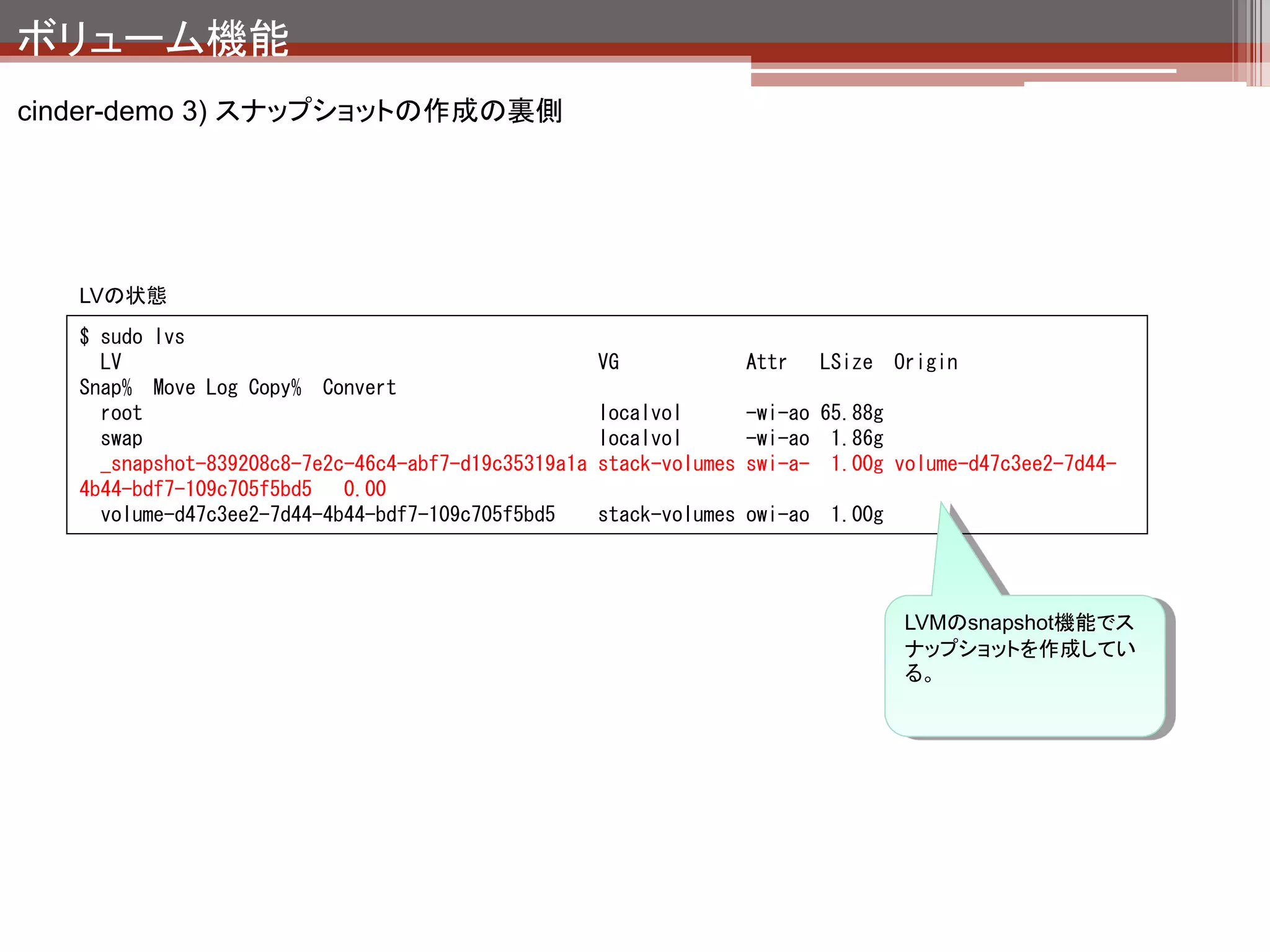
Task: Select the command line $ sudo lvs
Action: click(132, 337)
